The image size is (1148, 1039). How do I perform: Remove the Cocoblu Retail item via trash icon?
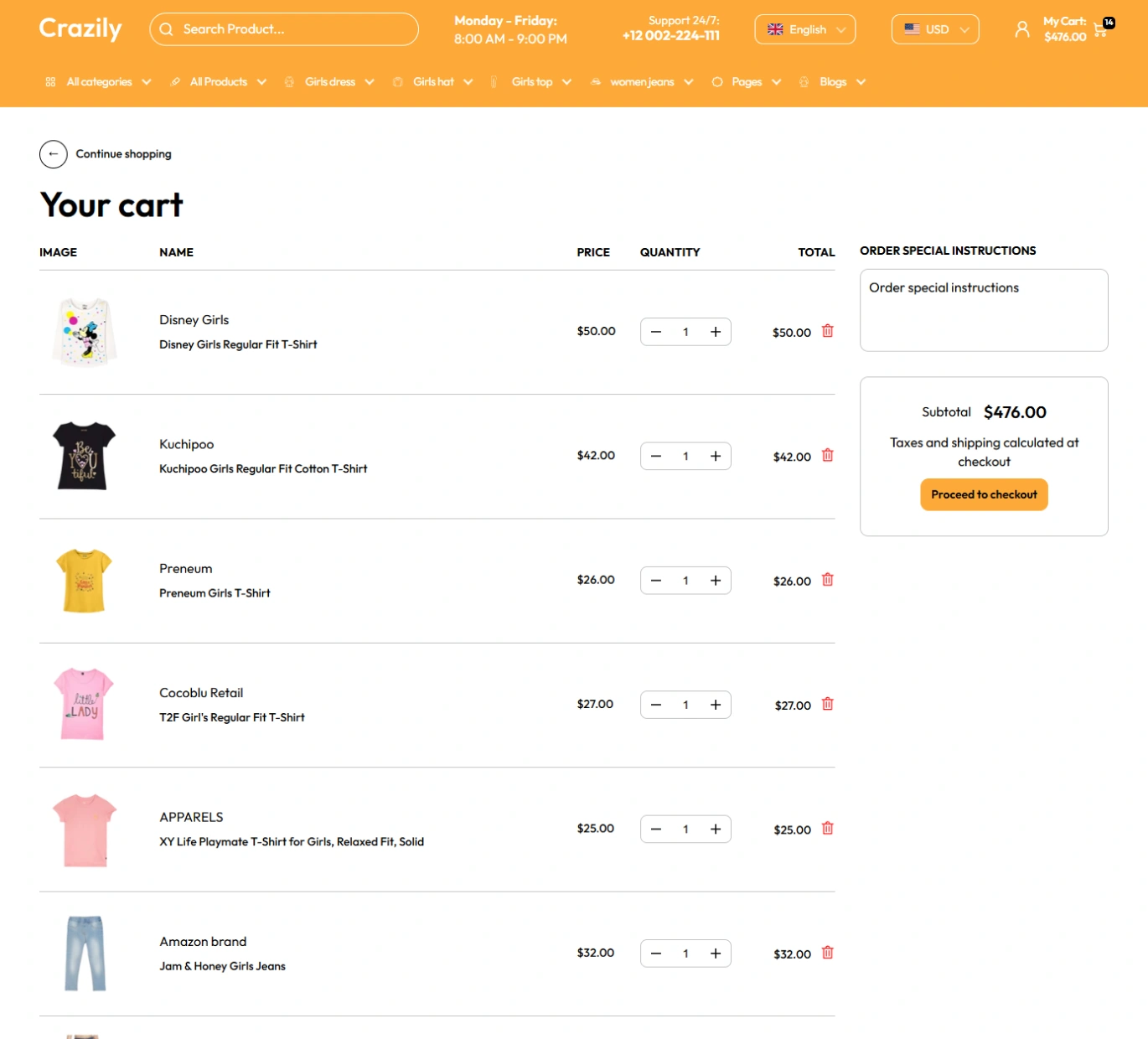click(x=827, y=704)
